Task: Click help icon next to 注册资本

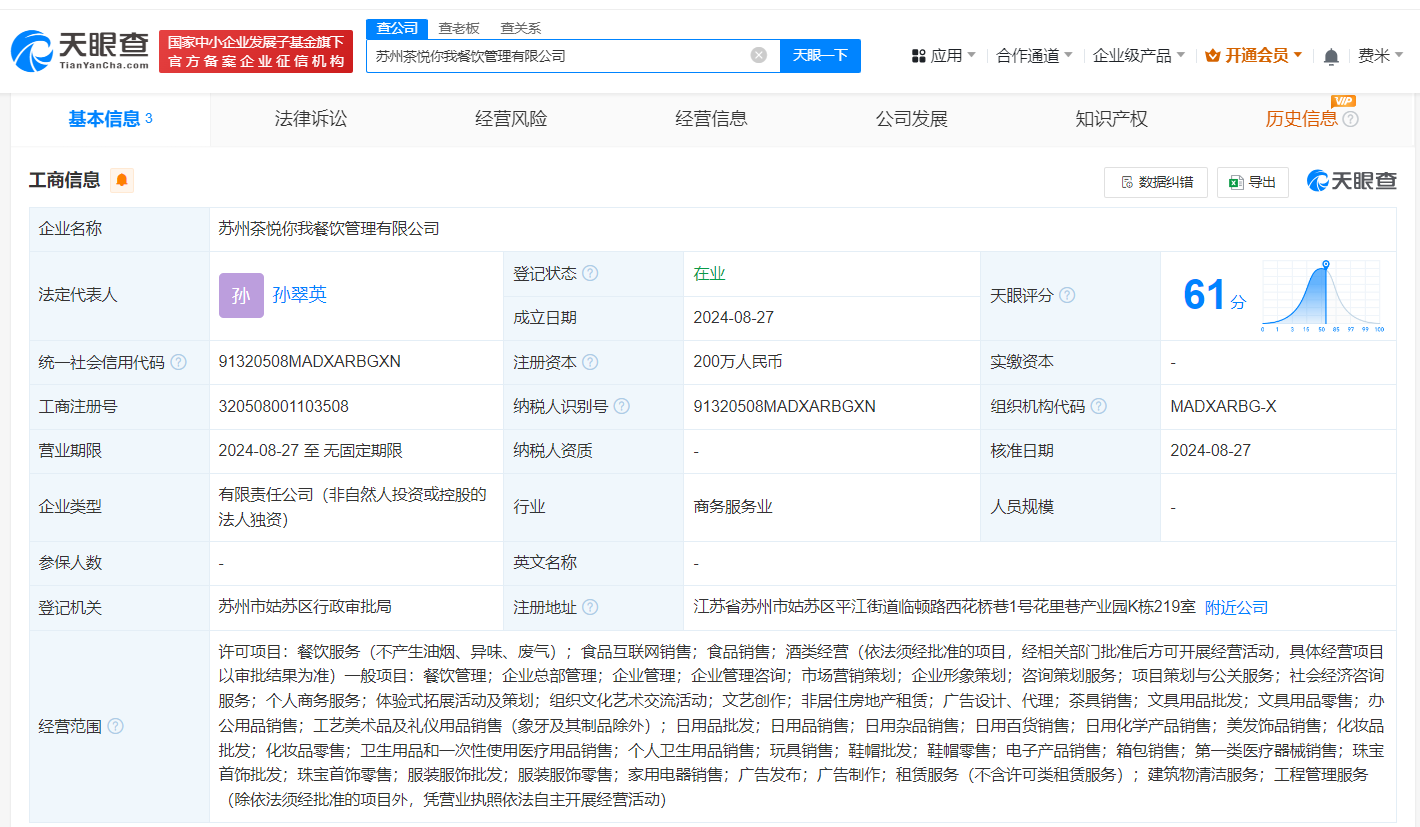Action: pos(590,362)
